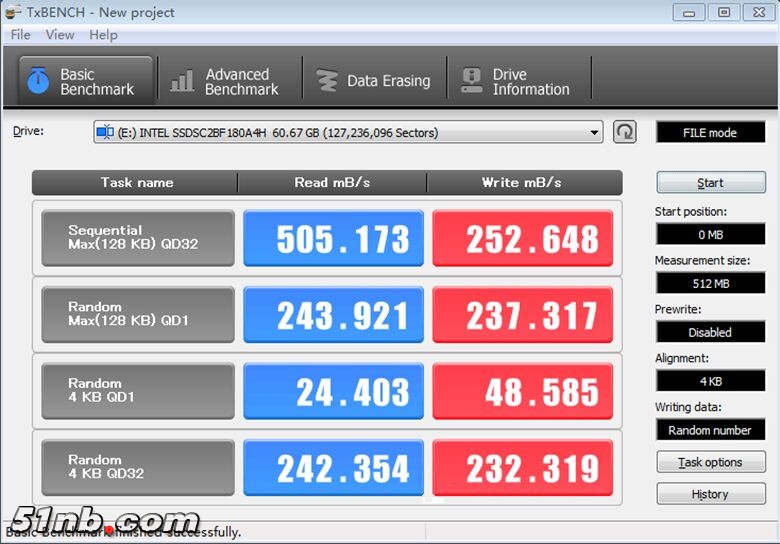The image size is (780, 544).
Task: Click the 242.354 read result
Action: [x=333, y=467]
